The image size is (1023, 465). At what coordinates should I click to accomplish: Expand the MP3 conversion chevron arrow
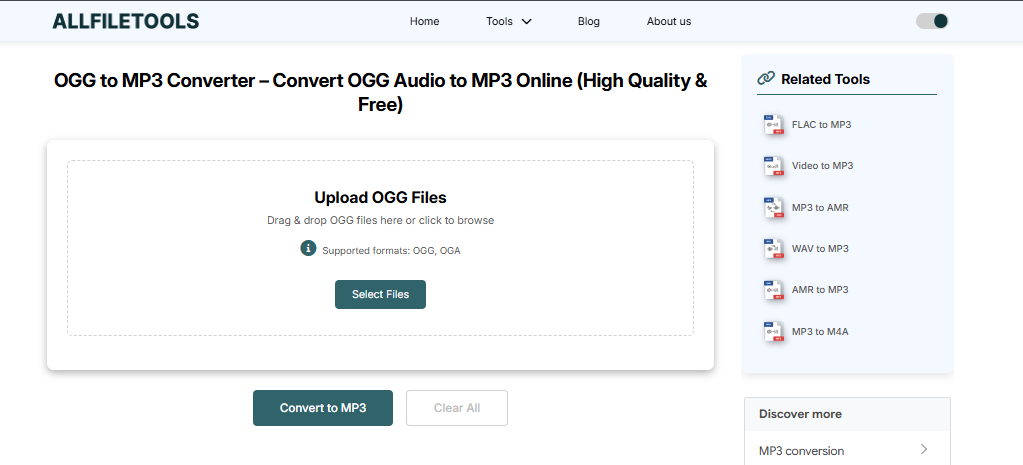coord(923,450)
